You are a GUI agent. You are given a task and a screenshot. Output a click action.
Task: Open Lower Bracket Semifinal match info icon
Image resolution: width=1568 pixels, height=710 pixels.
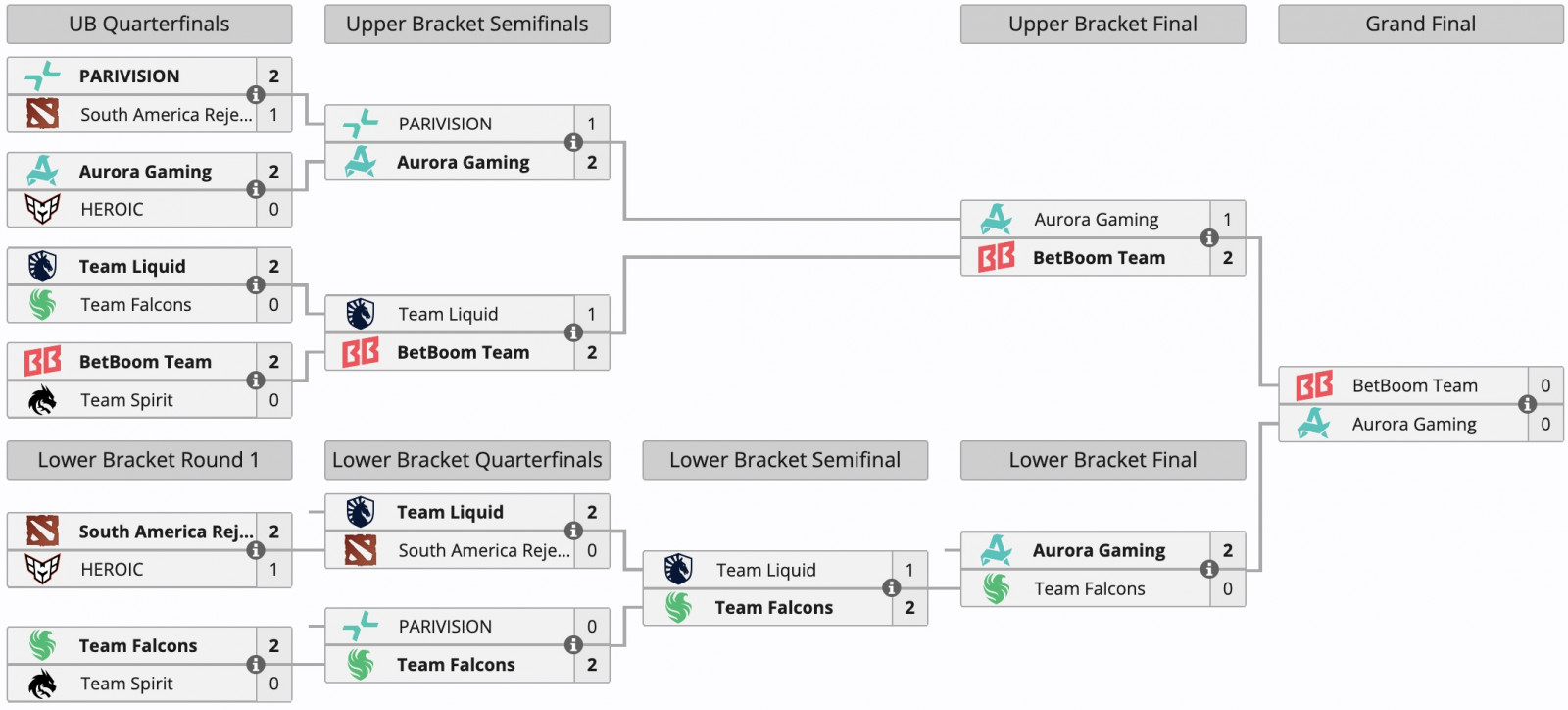tap(891, 588)
